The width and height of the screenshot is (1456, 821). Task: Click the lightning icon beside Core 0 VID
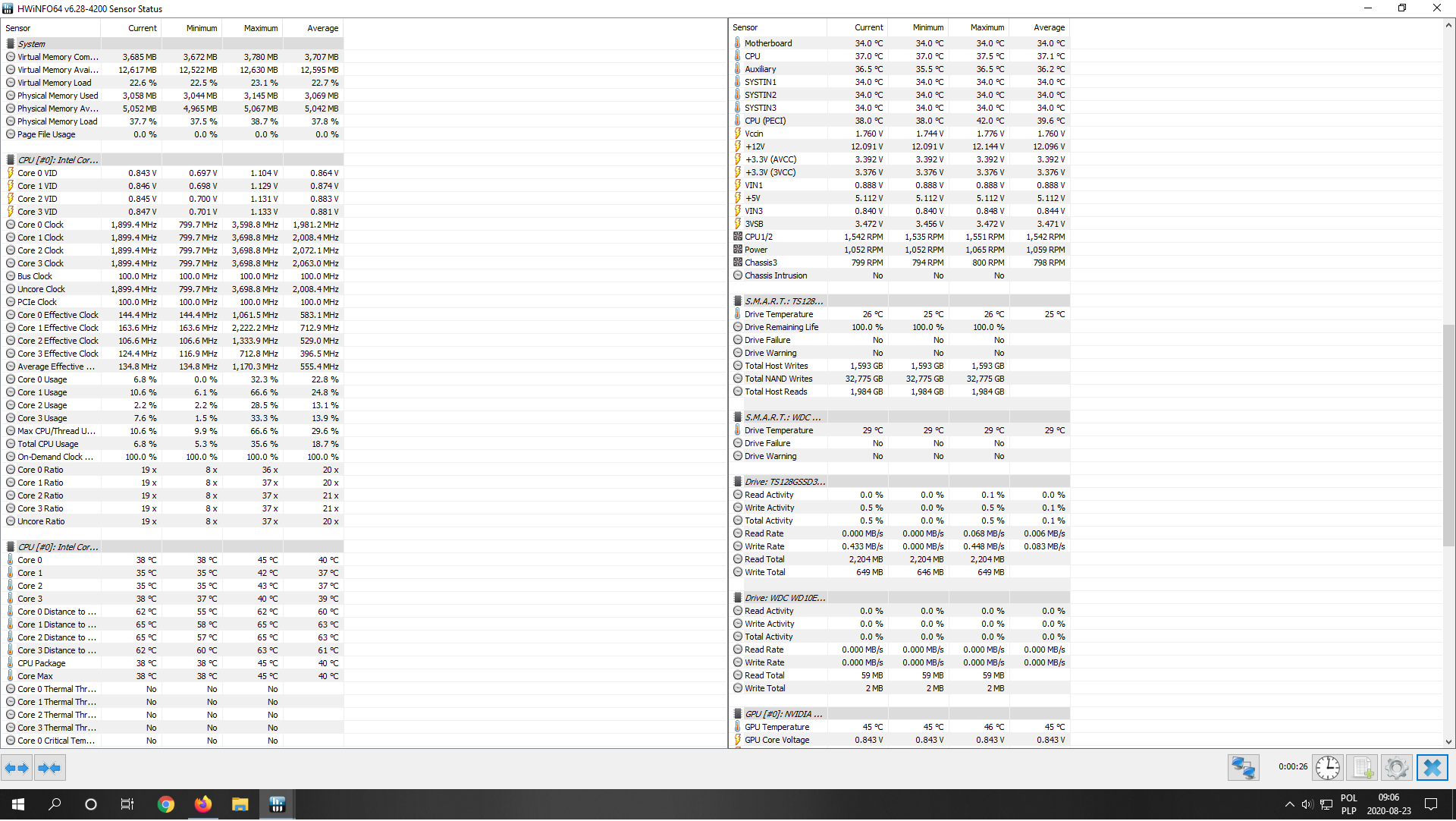tap(11, 173)
